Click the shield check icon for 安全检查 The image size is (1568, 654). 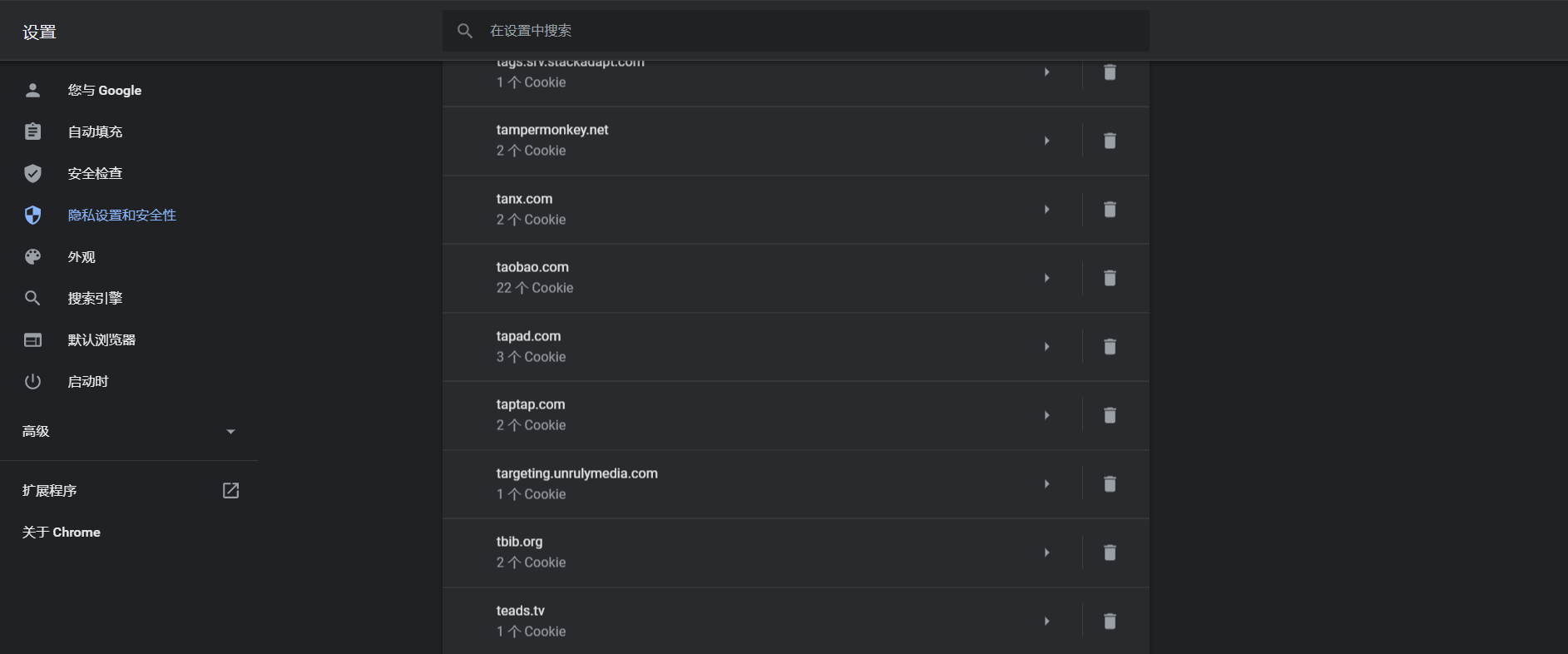(32, 173)
